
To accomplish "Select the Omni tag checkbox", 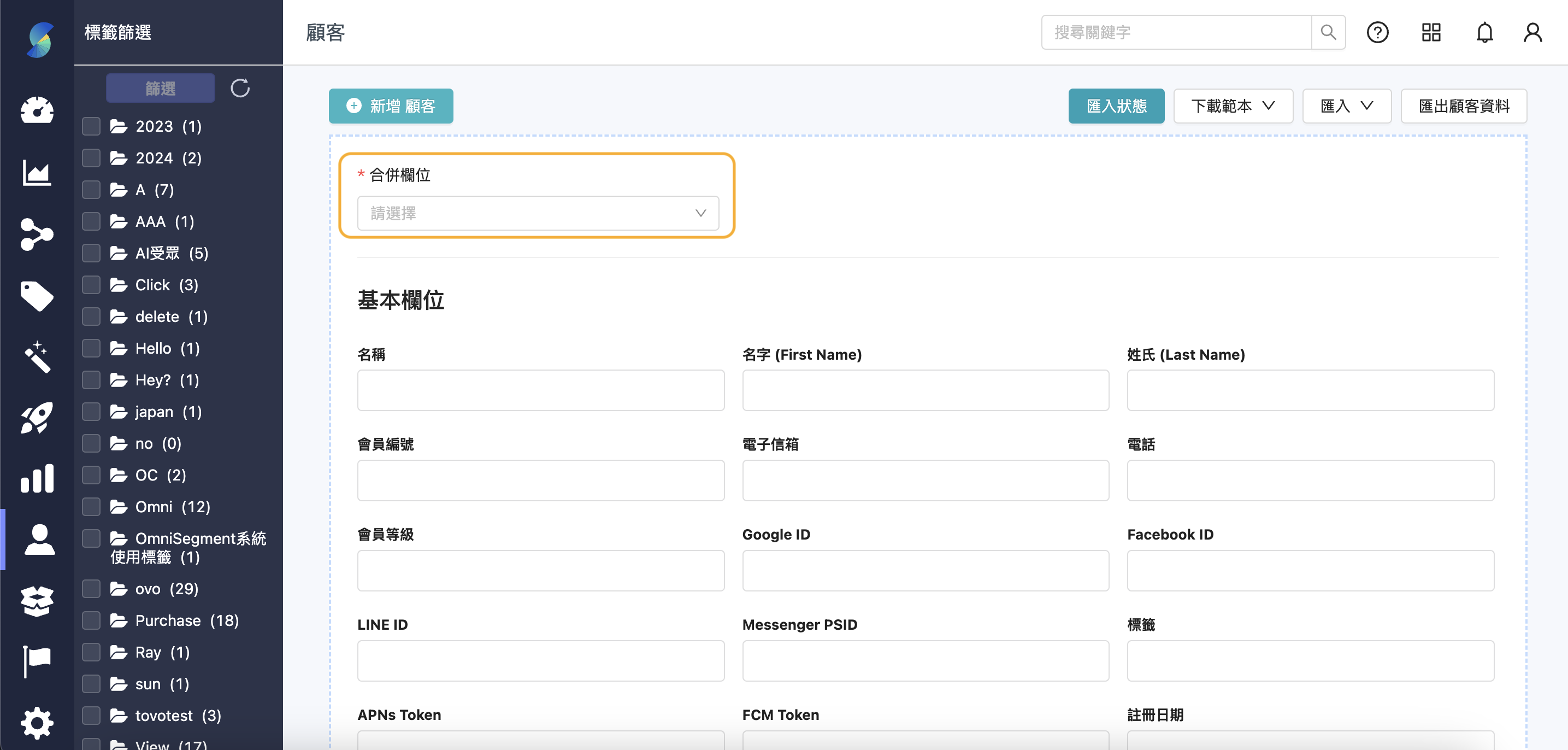I will pos(91,506).
